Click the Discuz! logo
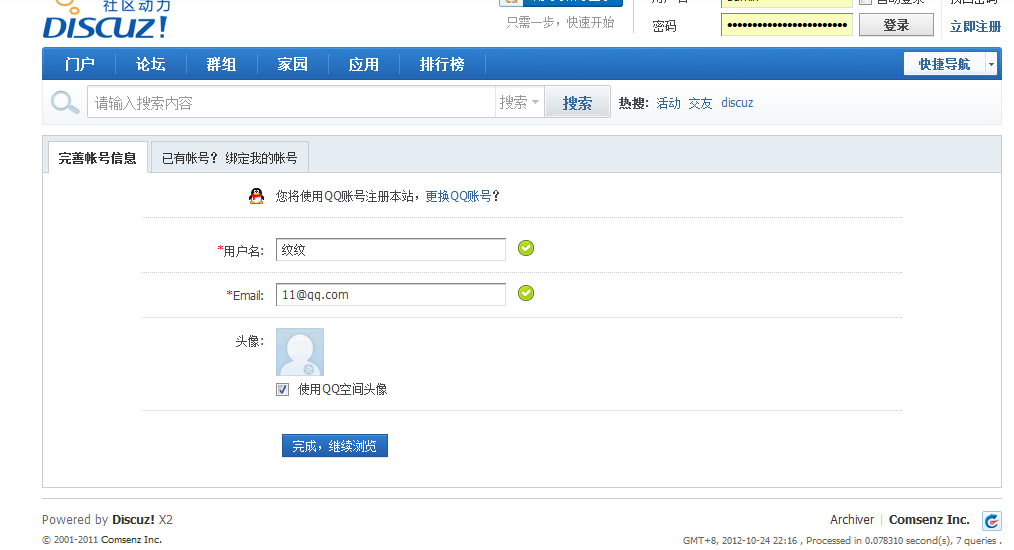1014x550 pixels. 105,24
